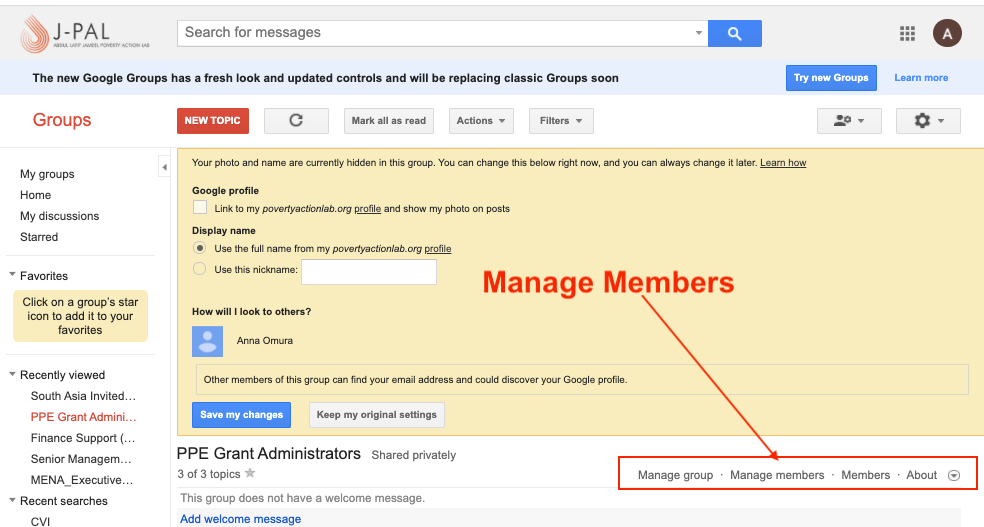Click the 'Shared privately' label
984x527 pixels.
pyautogui.click(x=414, y=455)
